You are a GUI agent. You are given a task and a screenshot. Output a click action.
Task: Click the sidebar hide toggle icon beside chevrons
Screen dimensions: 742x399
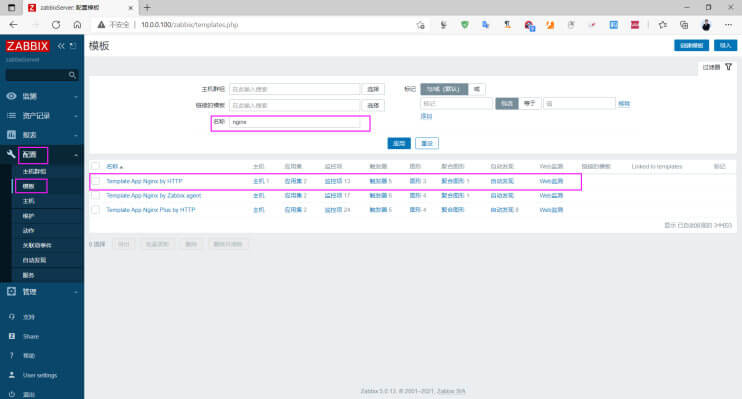click(72, 46)
